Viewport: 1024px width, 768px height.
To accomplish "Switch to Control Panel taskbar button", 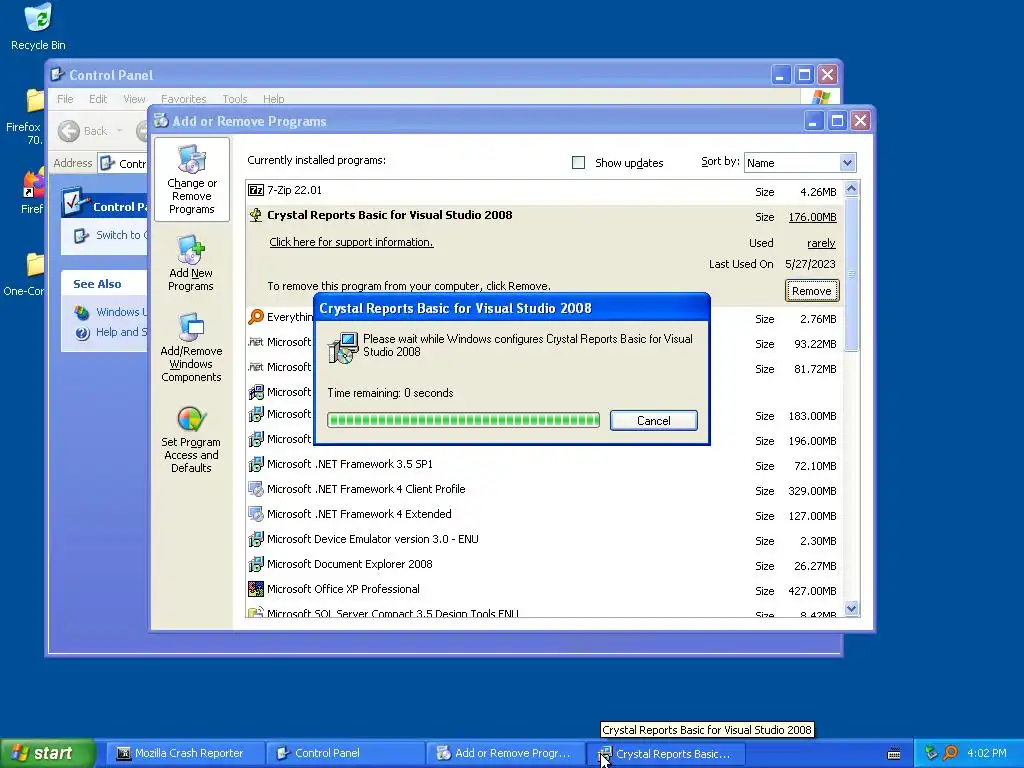I will pyautogui.click(x=344, y=753).
